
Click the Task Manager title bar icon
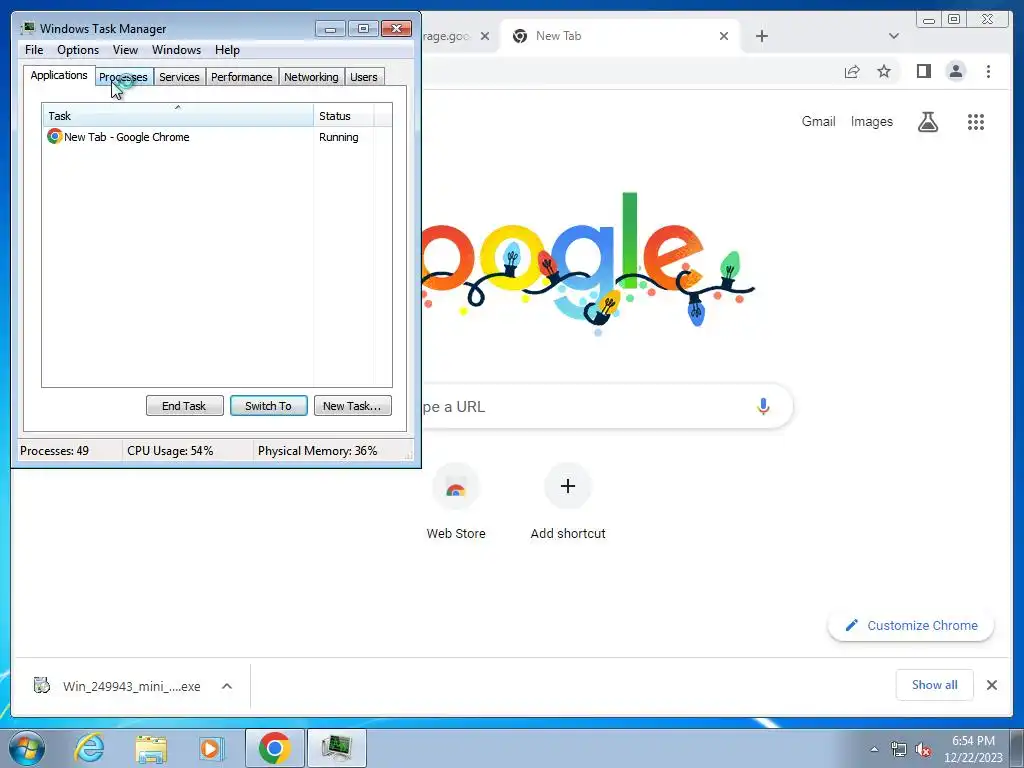(28, 28)
